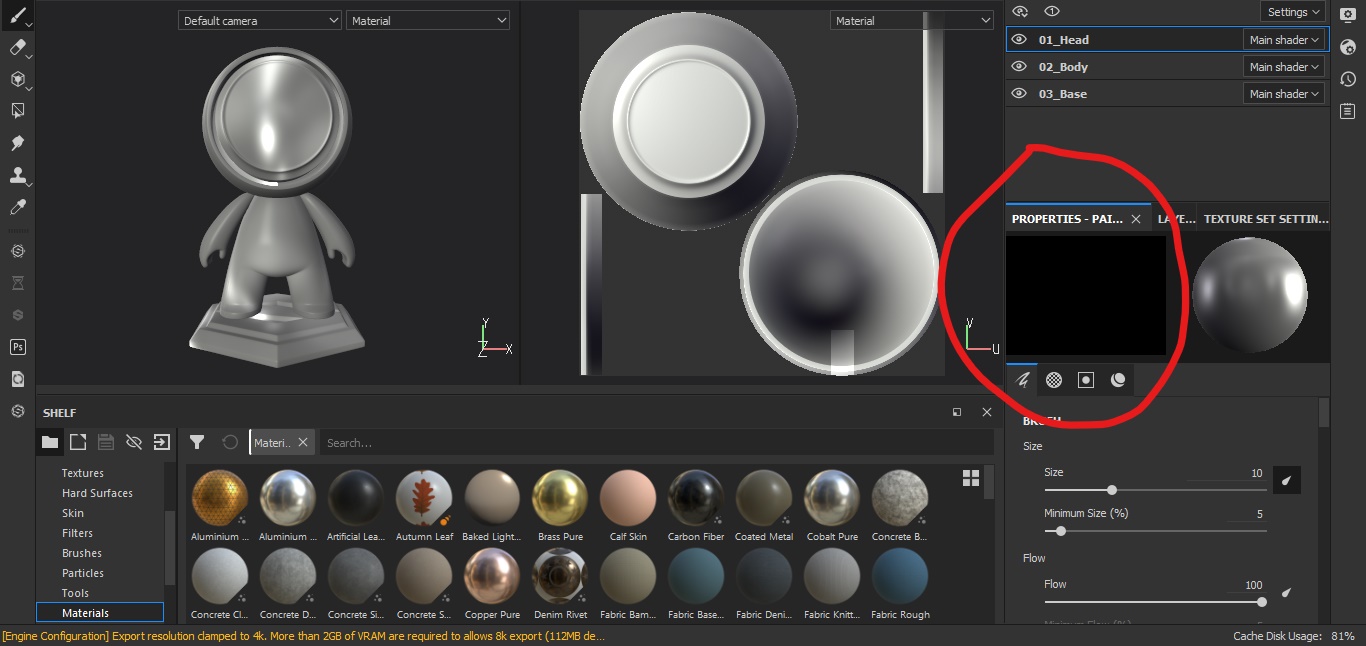Open the History panel clock icon
1366x646 pixels.
click(x=1347, y=79)
